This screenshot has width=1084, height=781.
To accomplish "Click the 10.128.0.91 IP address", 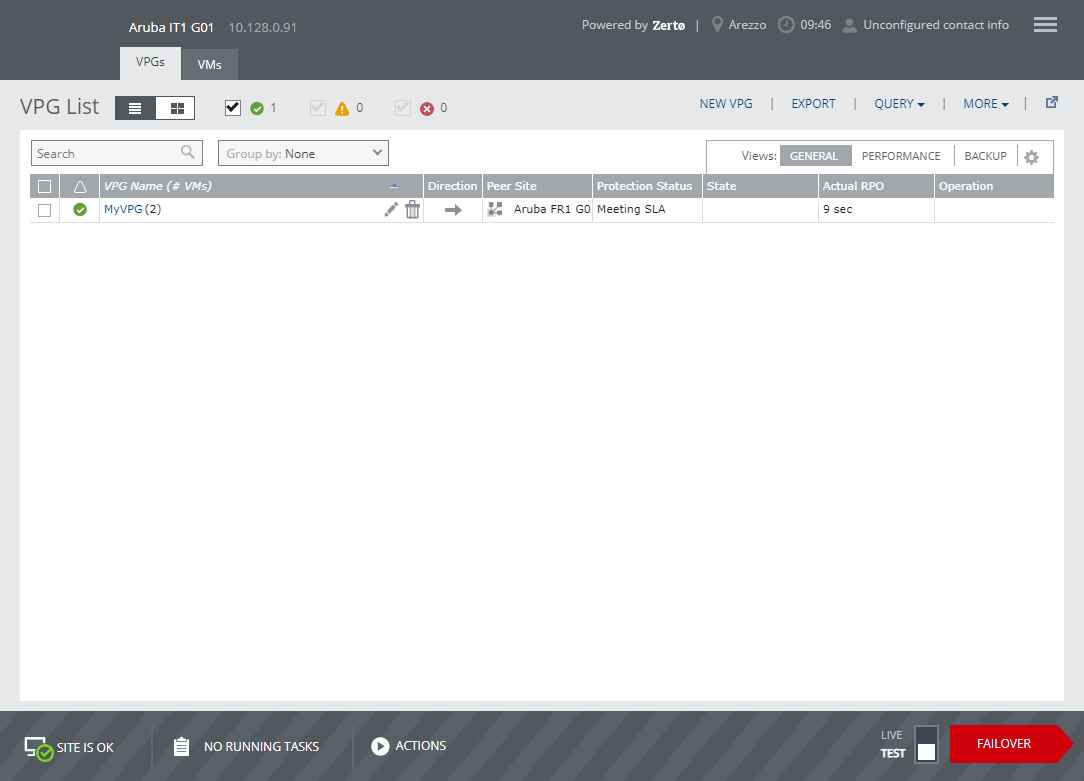I will pos(263,28).
